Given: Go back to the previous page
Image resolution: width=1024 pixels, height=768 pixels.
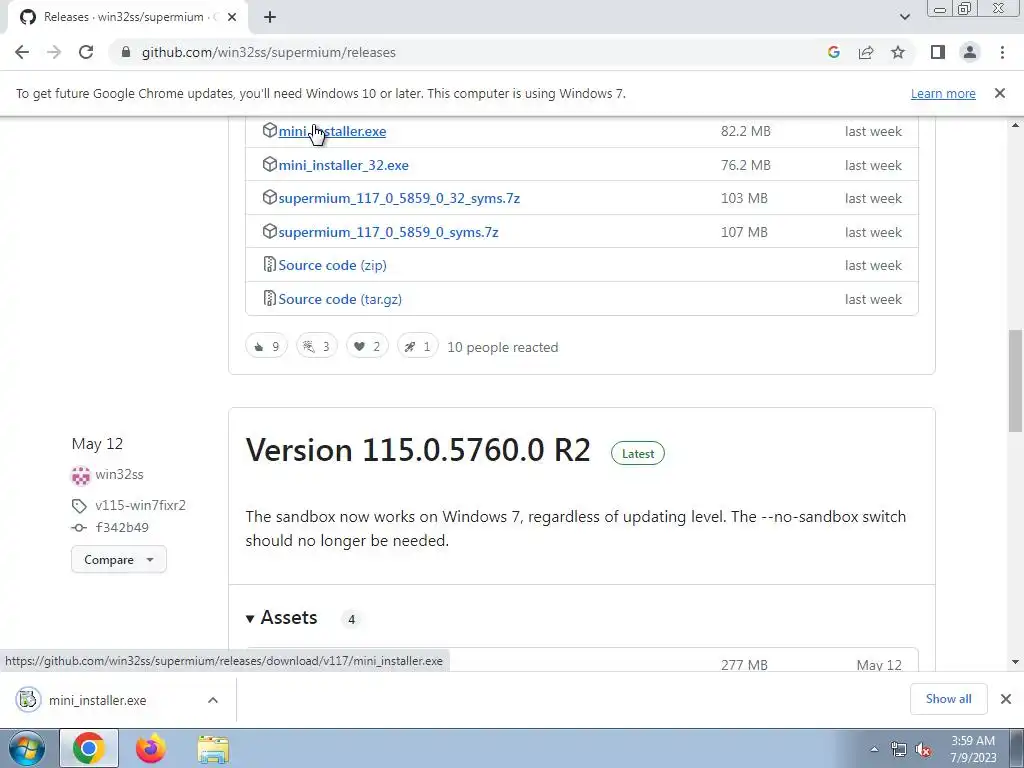Looking at the screenshot, I should [x=22, y=52].
